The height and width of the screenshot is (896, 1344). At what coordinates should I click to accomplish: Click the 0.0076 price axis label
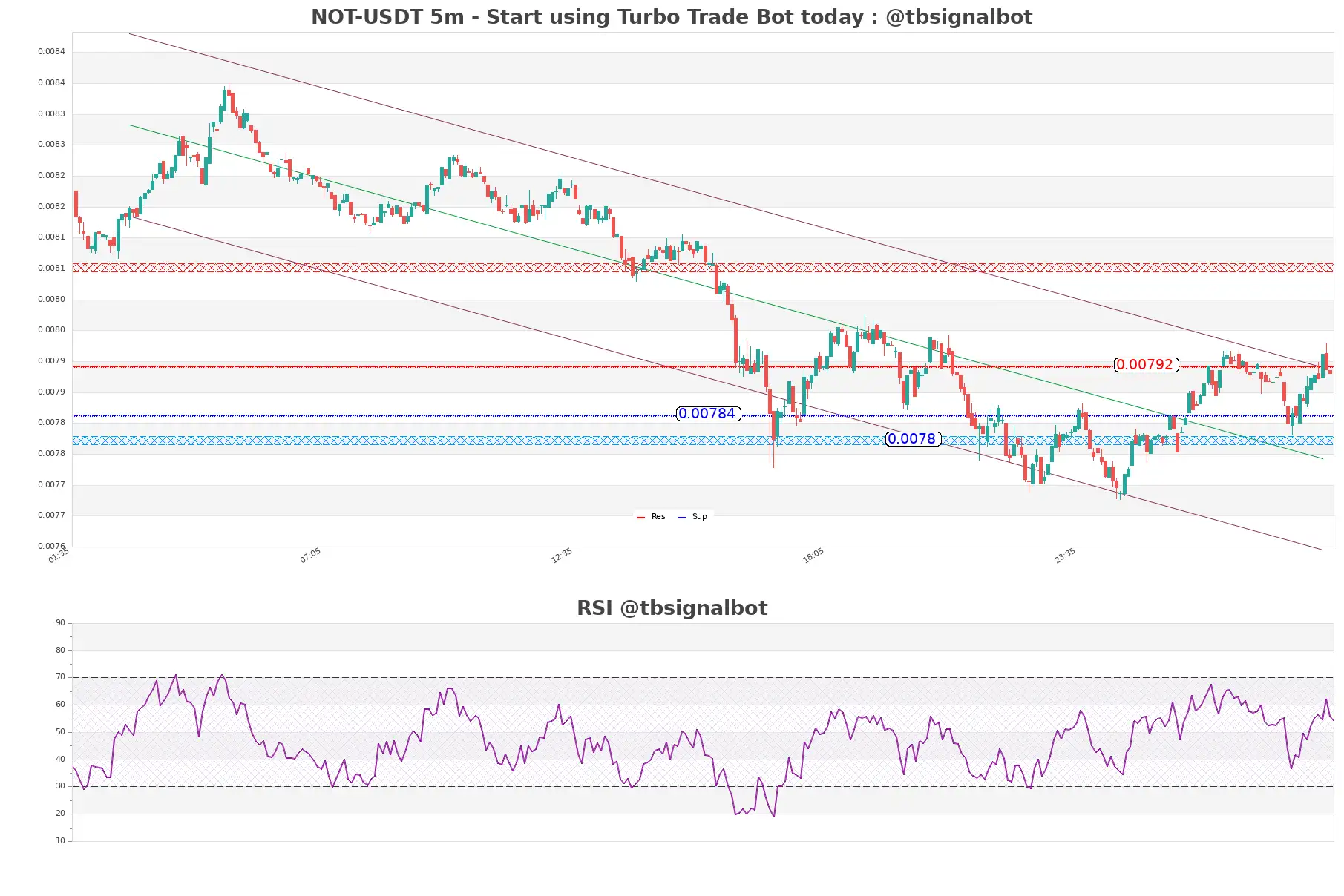point(51,547)
